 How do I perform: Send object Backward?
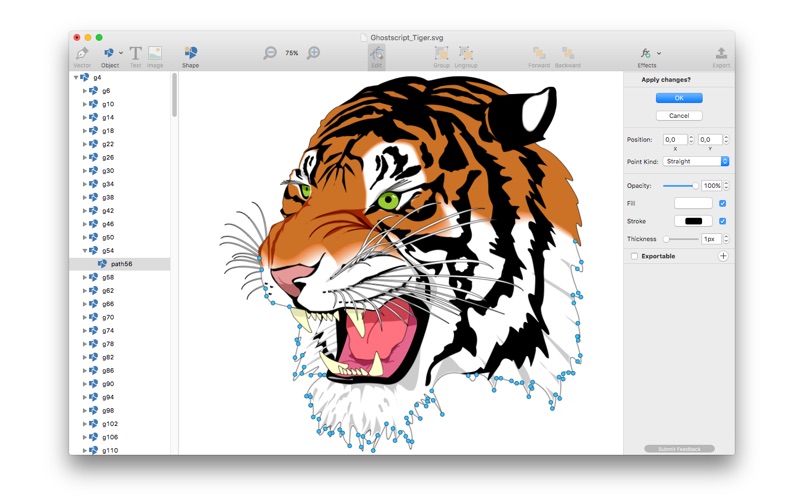568,53
